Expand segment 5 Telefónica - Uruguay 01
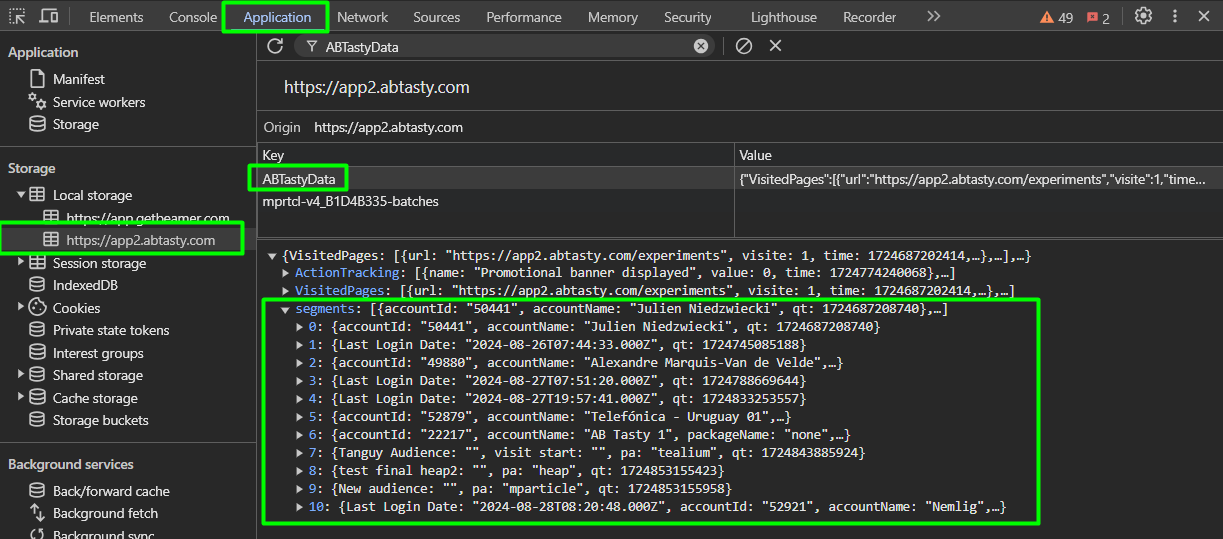 [x=302, y=417]
